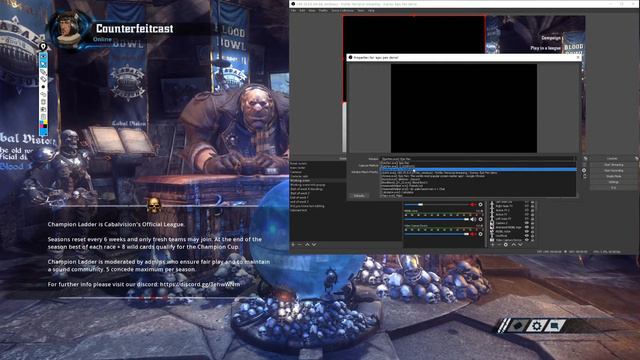Open the OBS File menu
This screenshot has width=640, height=360.
[293, 11]
